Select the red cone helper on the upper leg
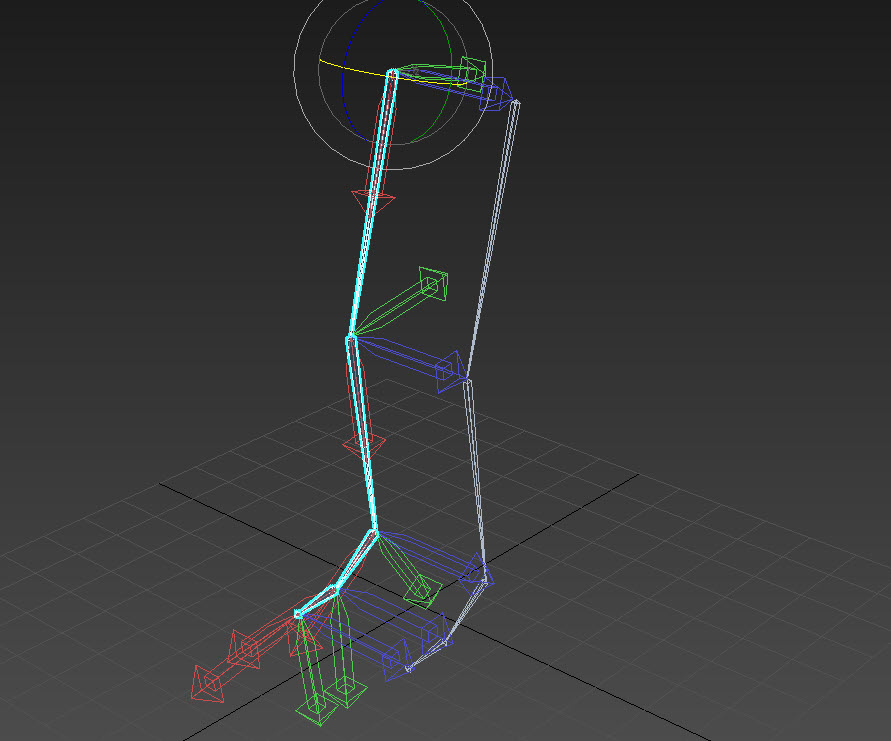Viewport: 891px width, 741px height. point(373,202)
